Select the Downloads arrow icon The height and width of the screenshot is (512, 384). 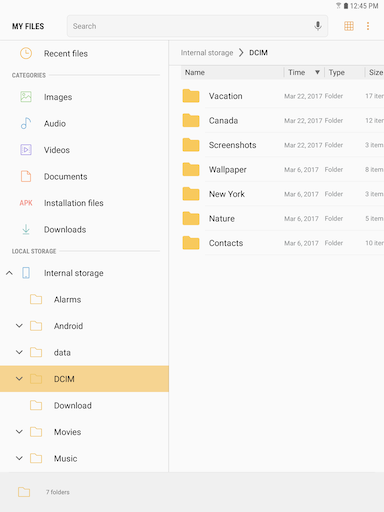[x=26, y=229]
